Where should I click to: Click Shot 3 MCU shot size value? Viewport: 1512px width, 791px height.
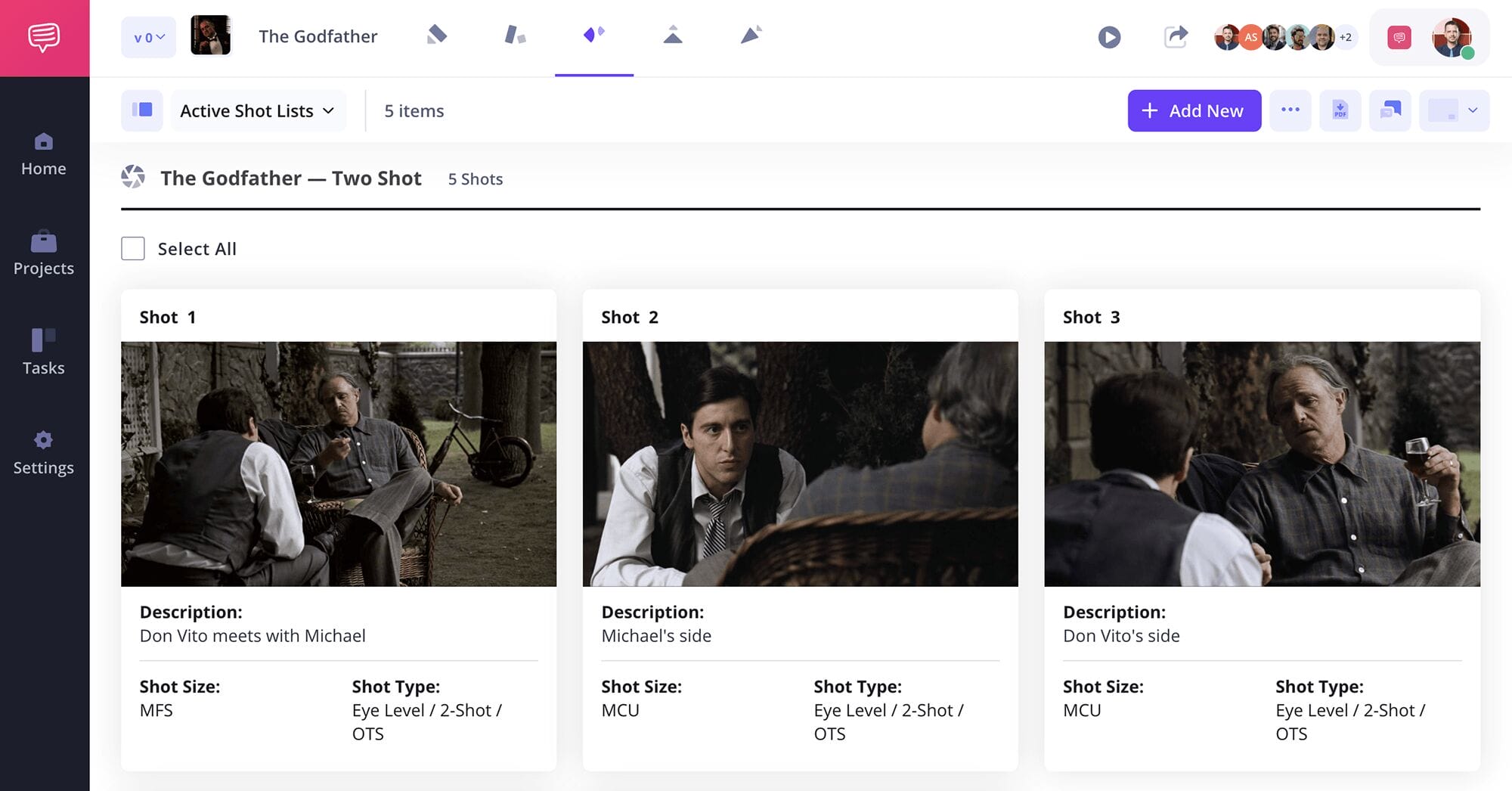(1083, 710)
